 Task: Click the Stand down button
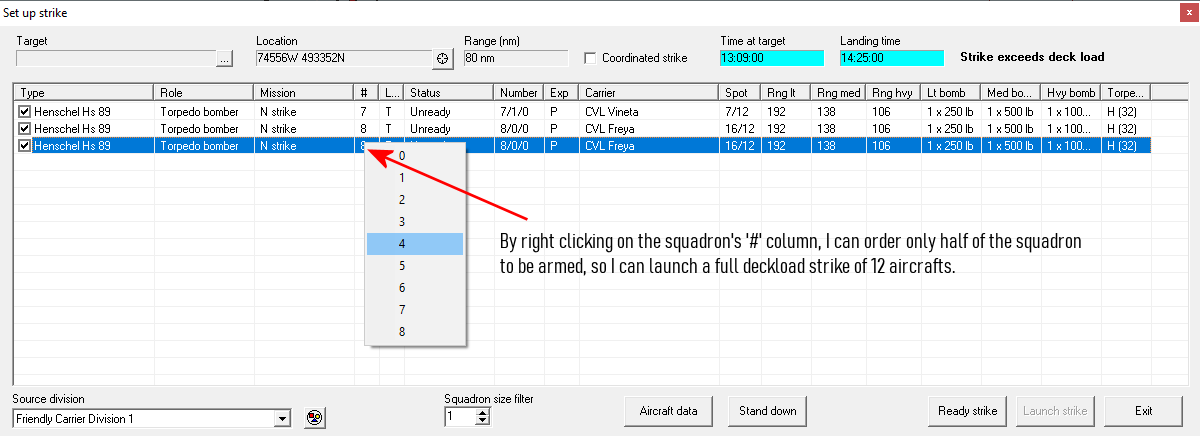point(768,411)
